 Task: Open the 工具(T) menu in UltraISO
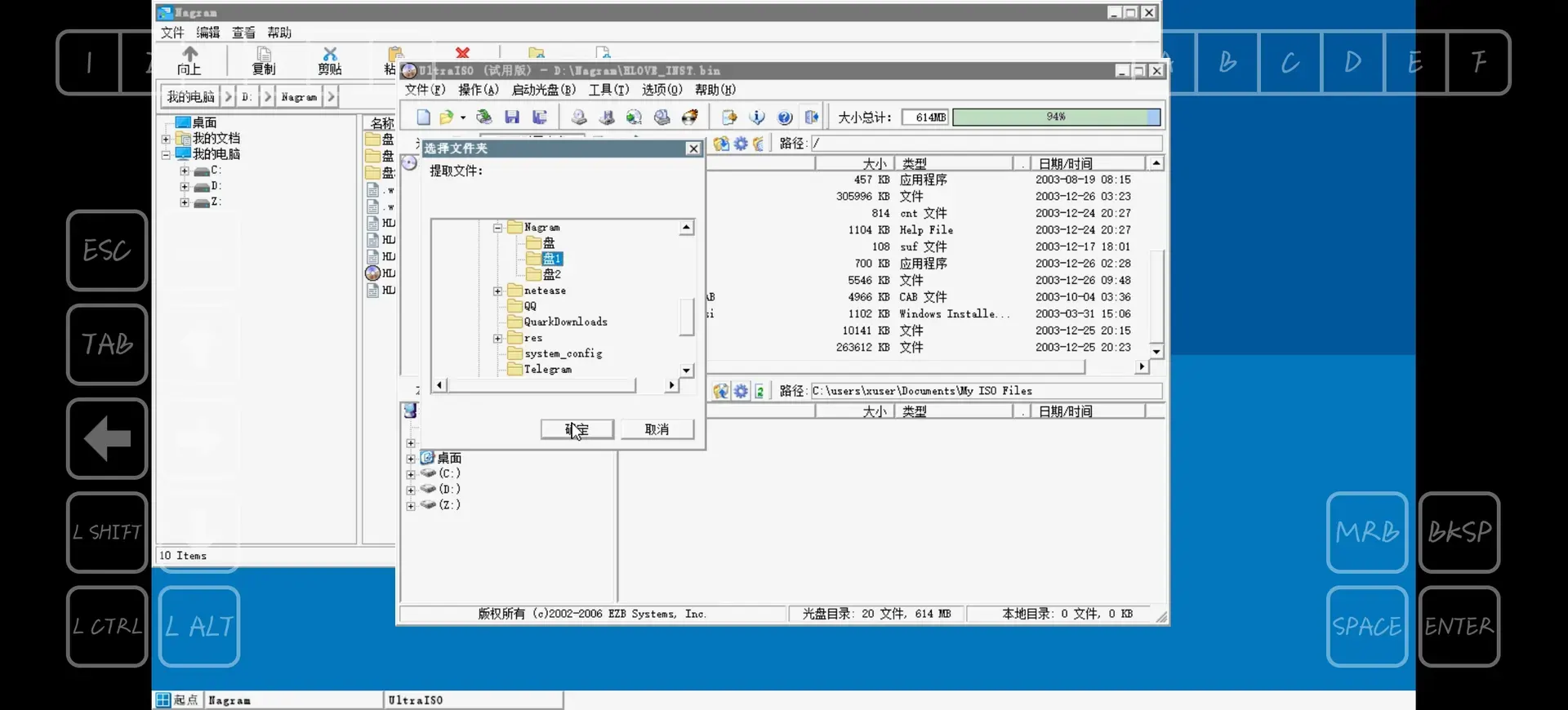pos(609,90)
